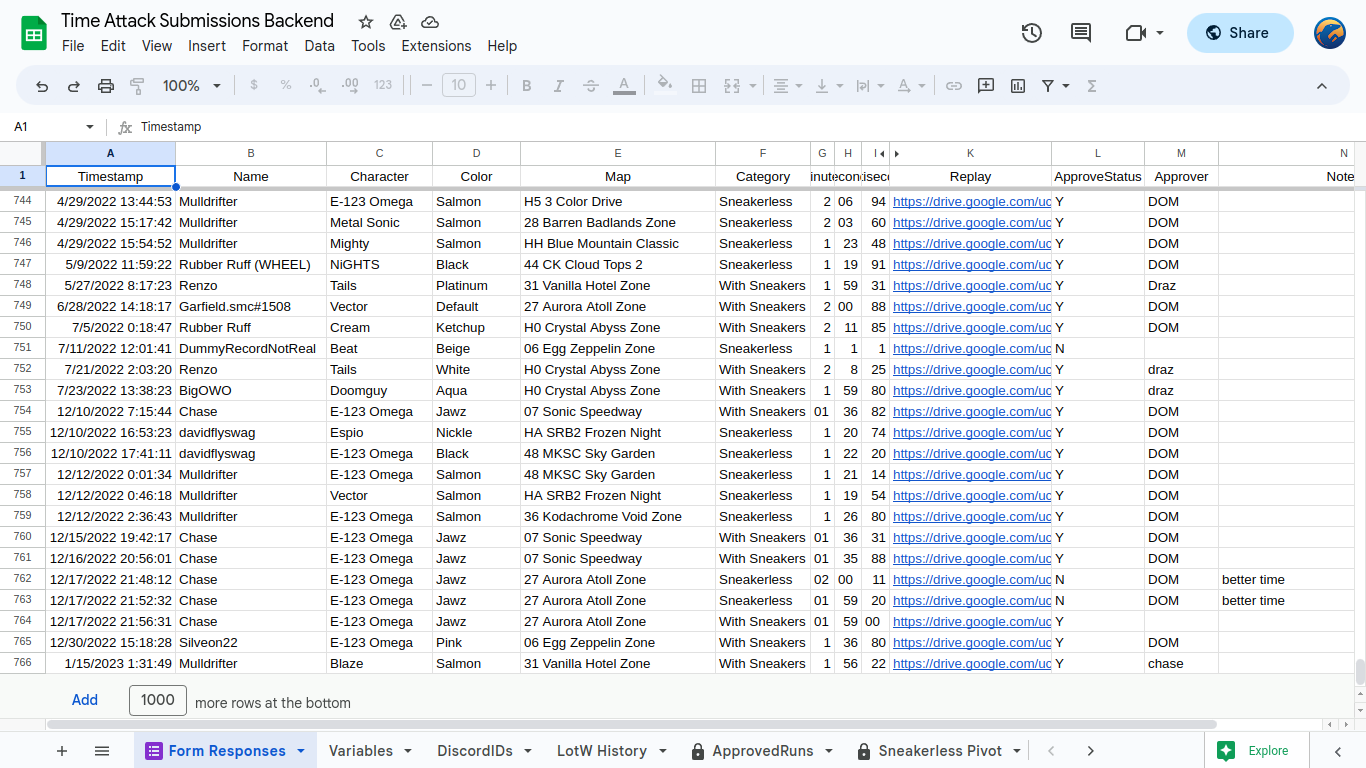This screenshot has height=768, width=1366.
Task: Click the insert link icon
Action: (x=954, y=86)
